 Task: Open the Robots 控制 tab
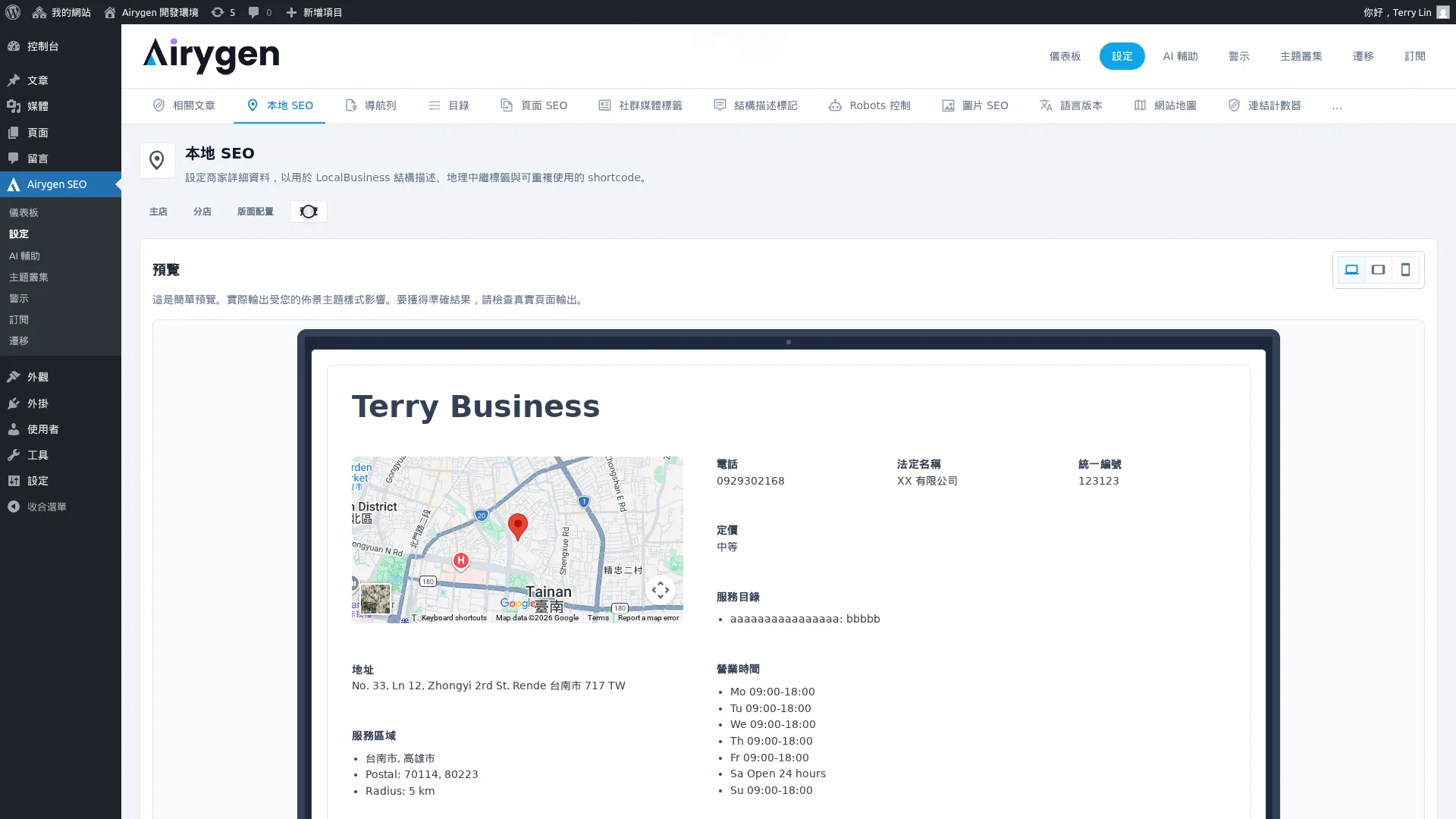coord(870,105)
